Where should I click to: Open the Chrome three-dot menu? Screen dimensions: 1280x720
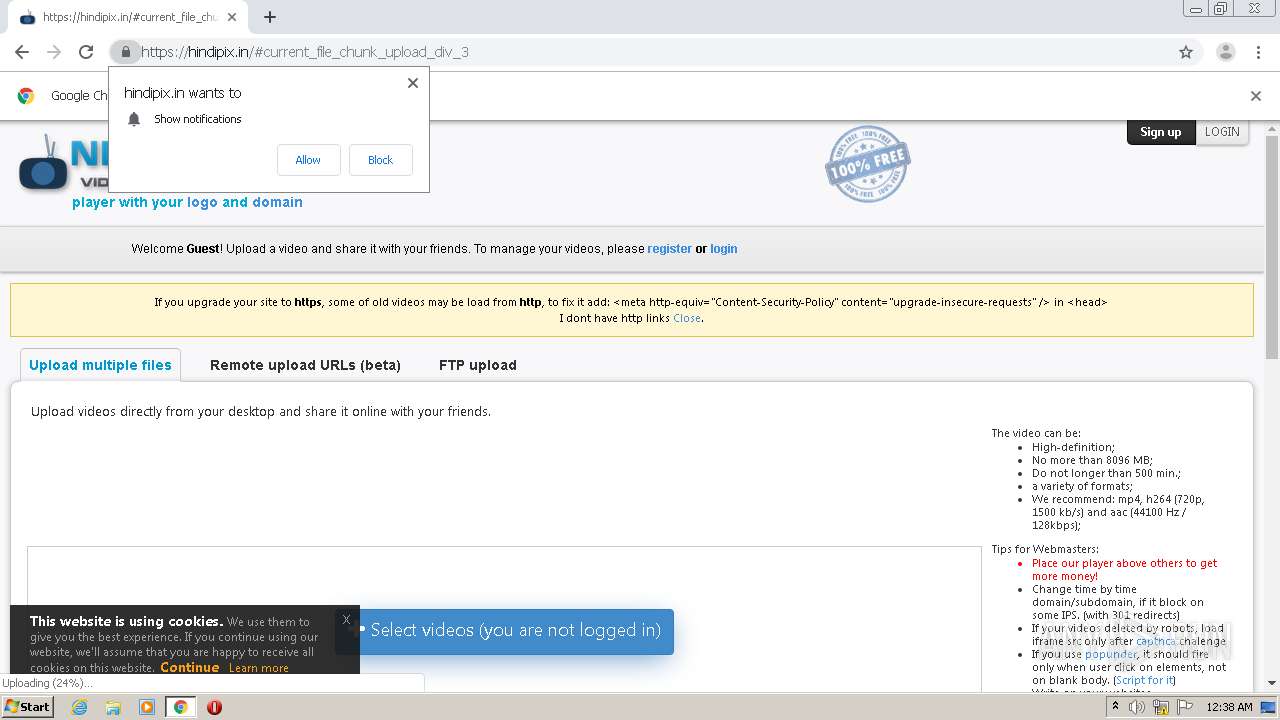pos(1258,52)
